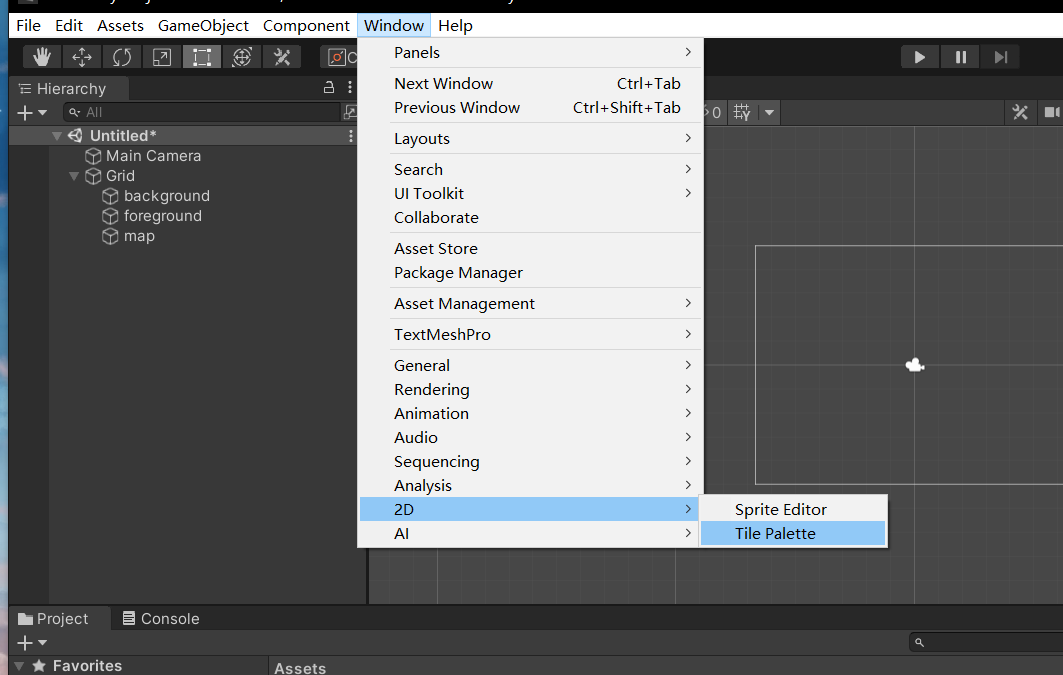This screenshot has width=1063, height=675.
Task: Select the Rect tool
Action: 202,57
